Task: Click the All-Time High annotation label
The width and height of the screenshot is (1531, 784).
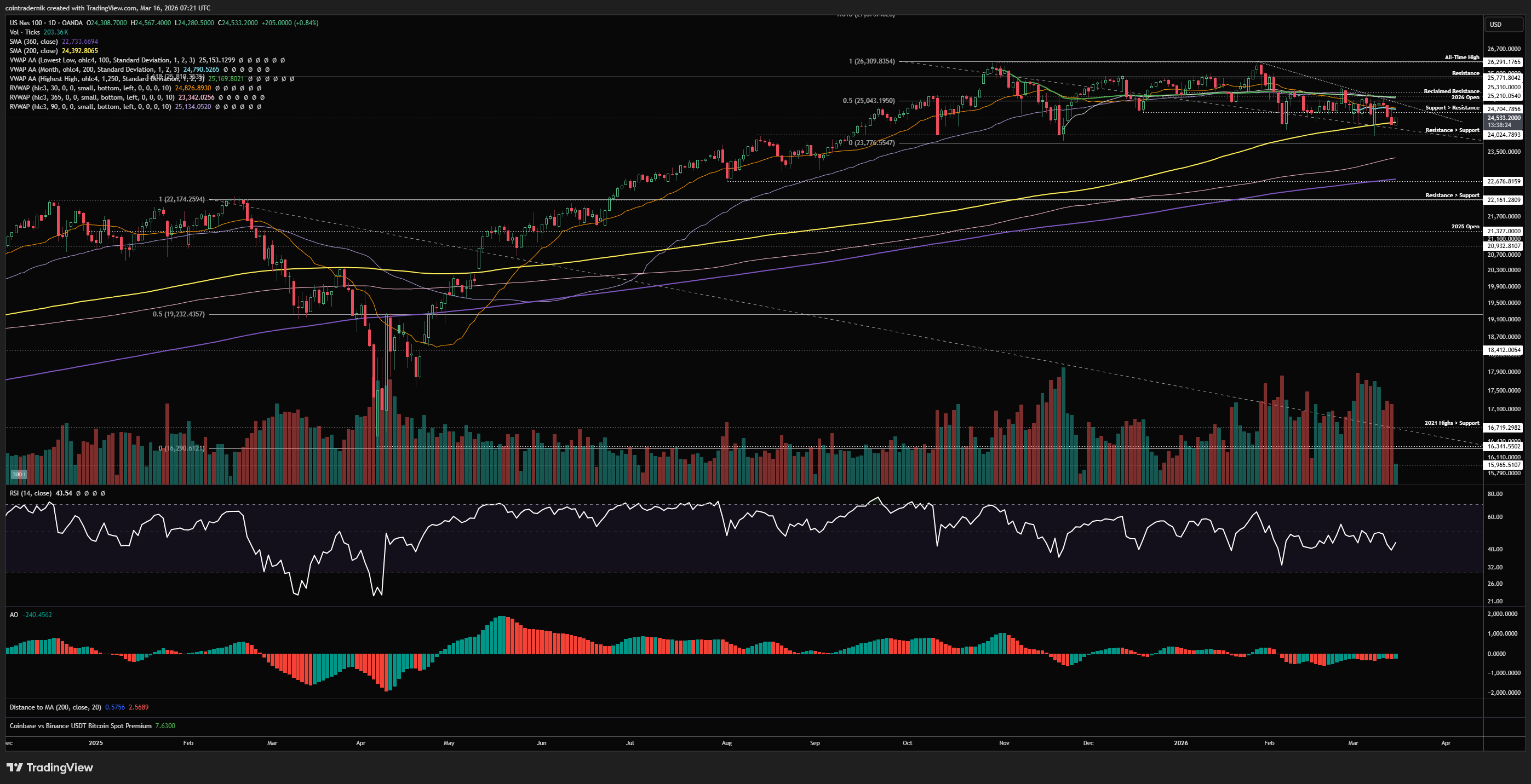Action: (1461, 57)
